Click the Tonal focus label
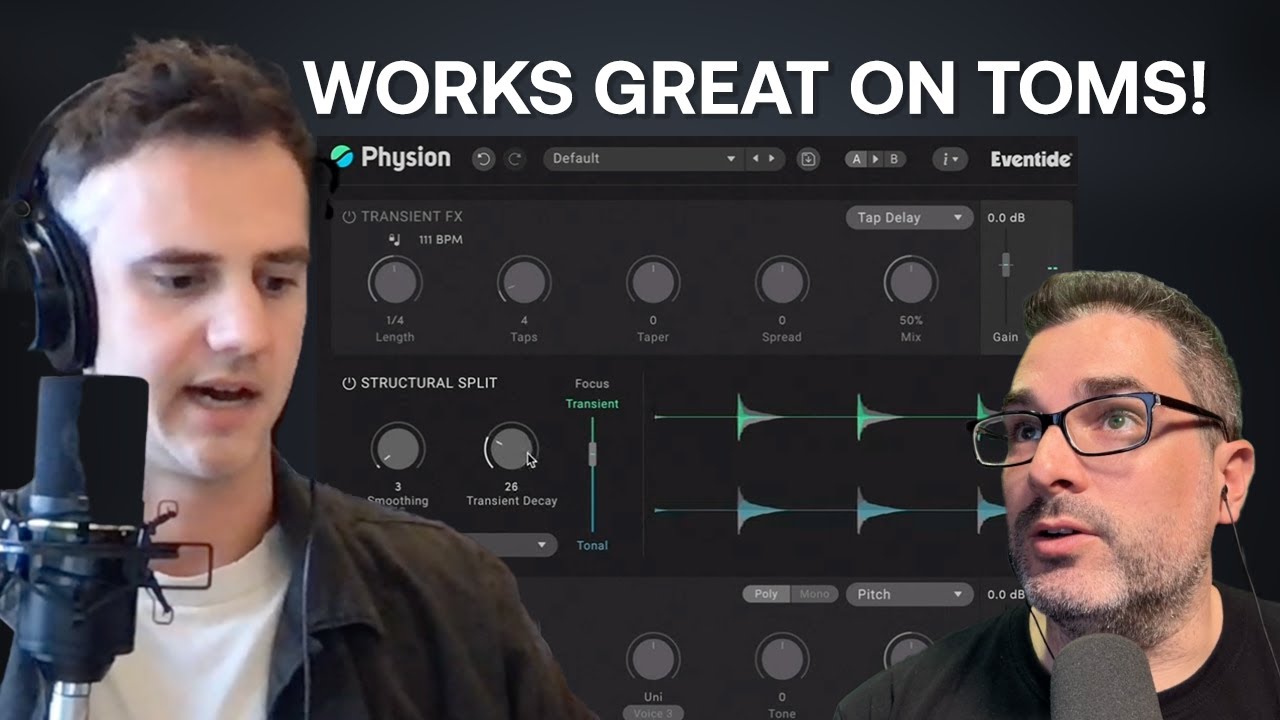 pyautogui.click(x=592, y=545)
